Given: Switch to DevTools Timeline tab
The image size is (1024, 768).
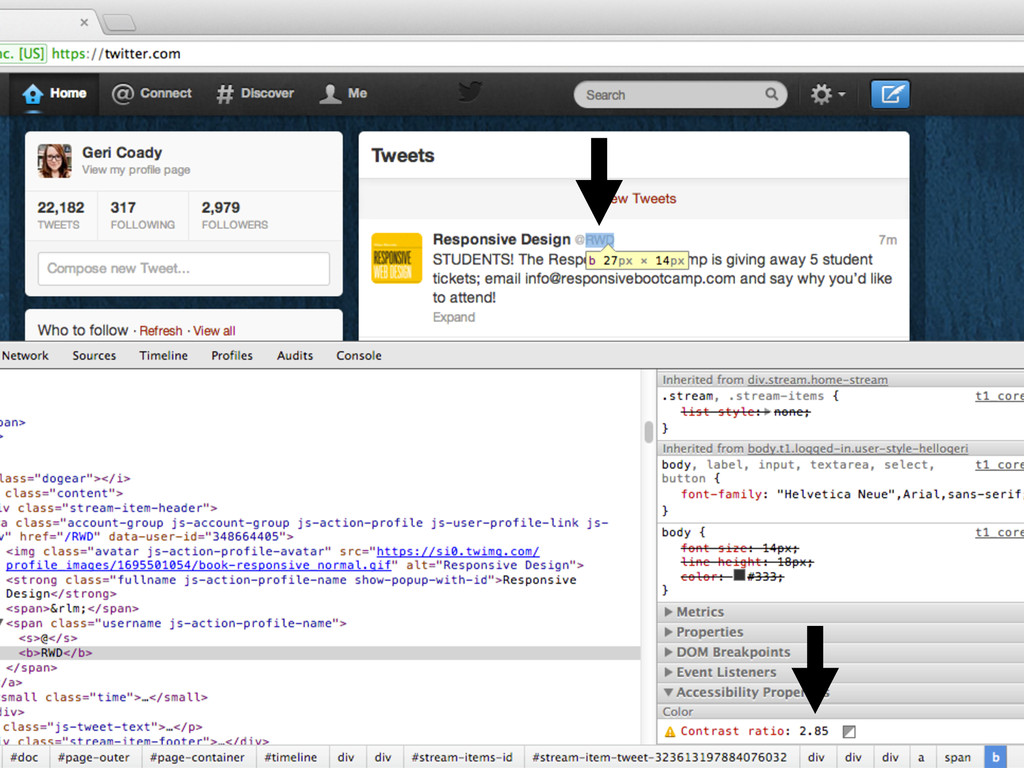Looking at the screenshot, I should [x=163, y=355].
